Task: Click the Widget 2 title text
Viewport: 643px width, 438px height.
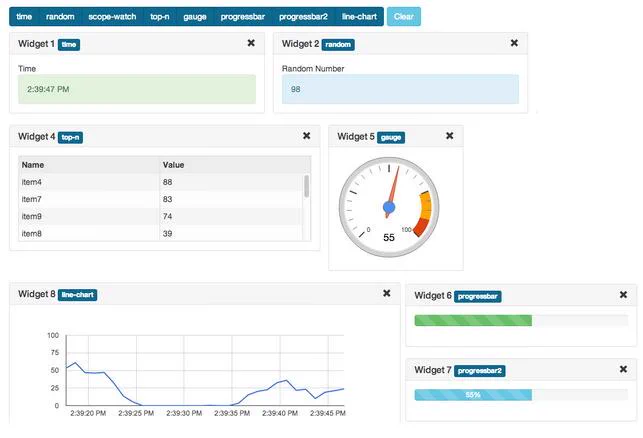Action: tap(300, 44)
